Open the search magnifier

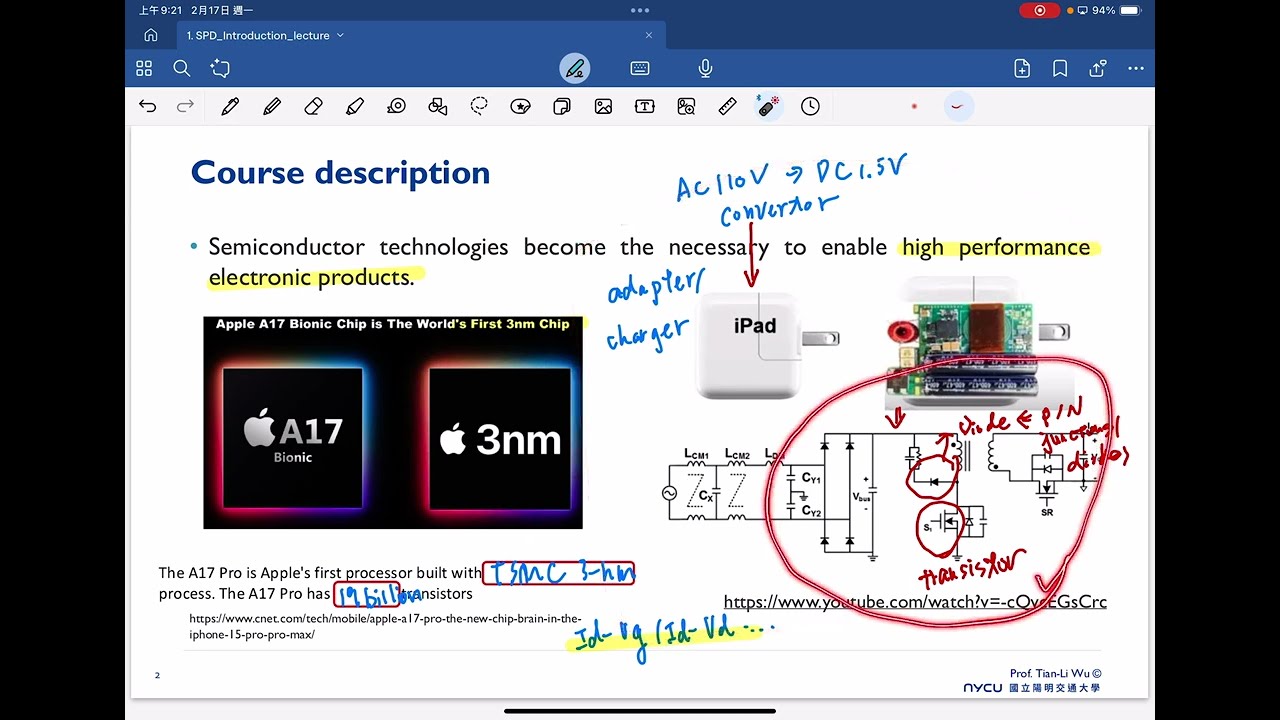[181, 68]
